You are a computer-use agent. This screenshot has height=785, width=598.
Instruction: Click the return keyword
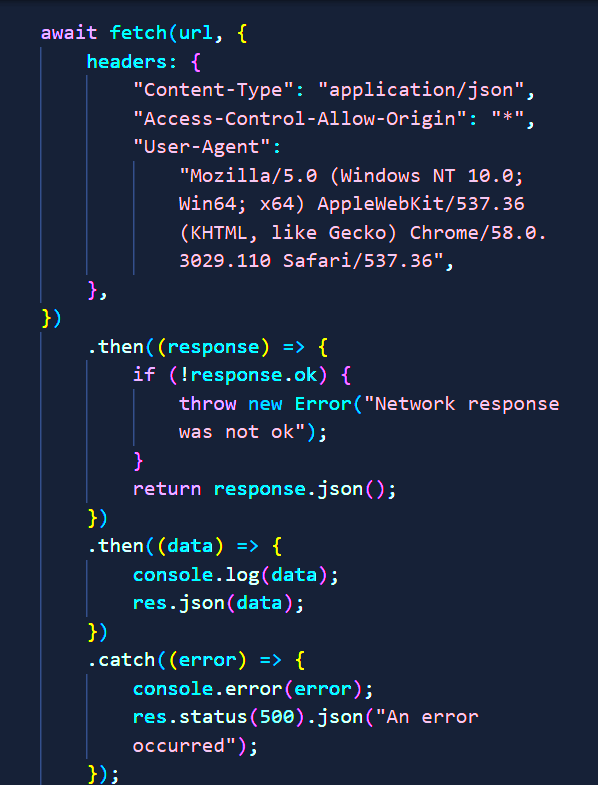(x=167, y=489)
